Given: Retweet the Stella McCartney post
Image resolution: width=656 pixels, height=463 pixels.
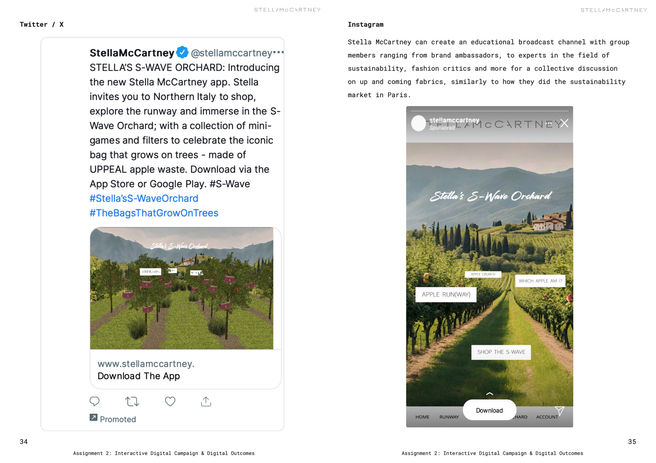Looking at the screenshot, I should point(132,401).
